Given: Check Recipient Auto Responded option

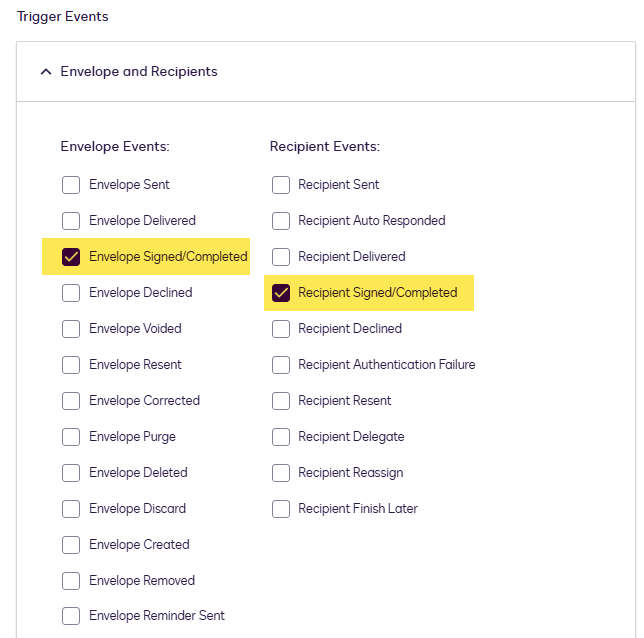Looking at the screenshot, I should (x=281, y=221).
